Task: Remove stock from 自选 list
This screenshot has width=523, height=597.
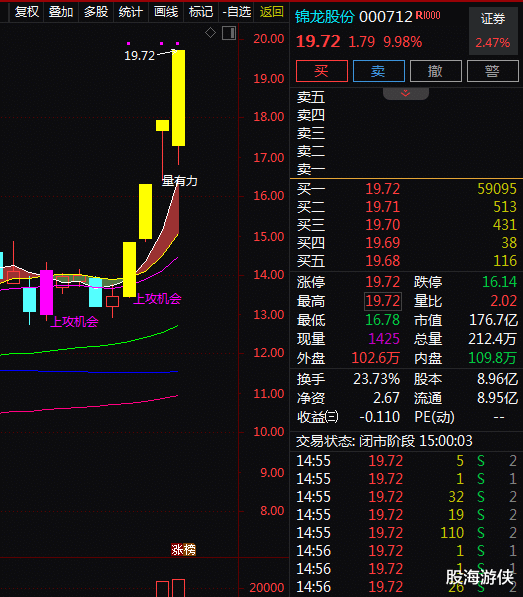Action: point(237,12)
